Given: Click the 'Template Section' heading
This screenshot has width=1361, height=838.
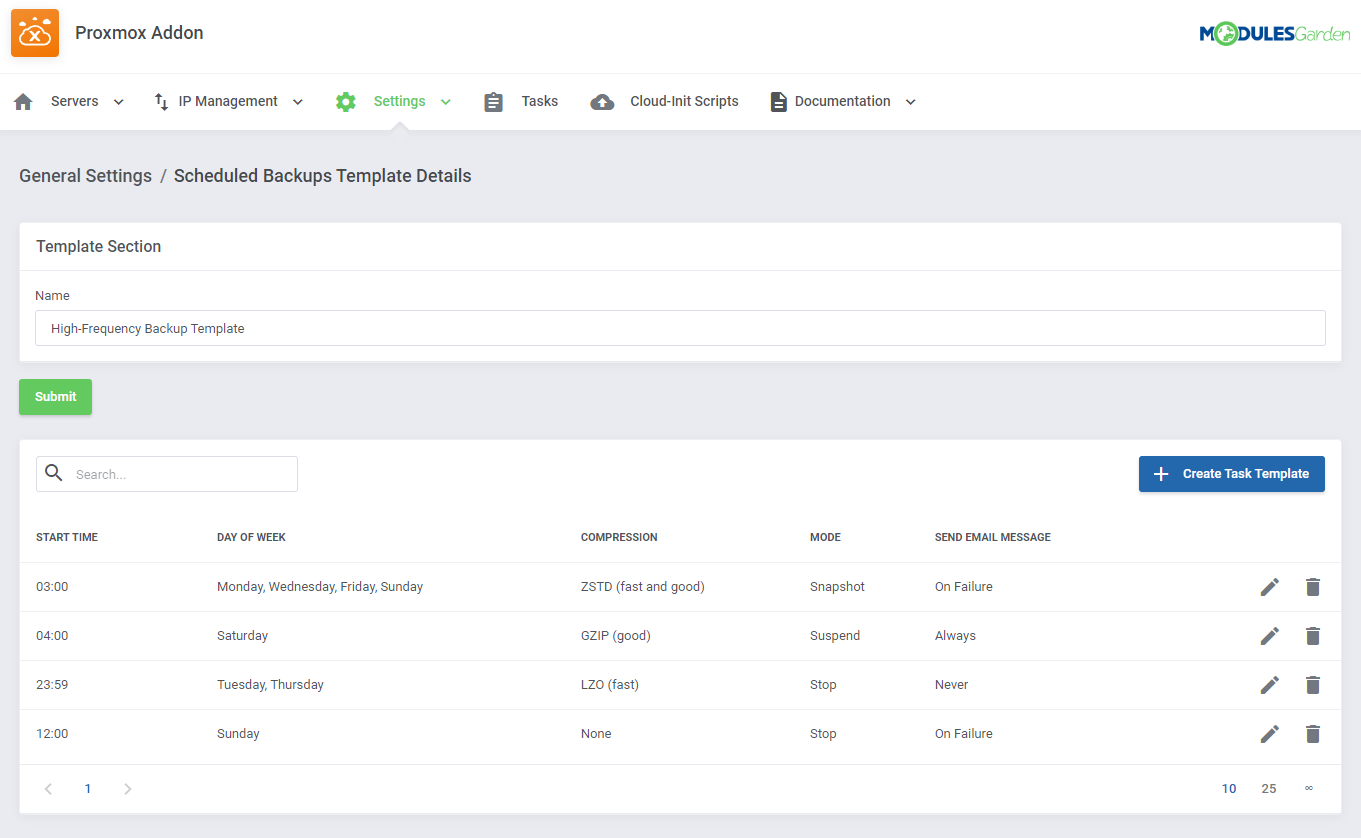Looking at the screenshot, I should click(99, 246).
